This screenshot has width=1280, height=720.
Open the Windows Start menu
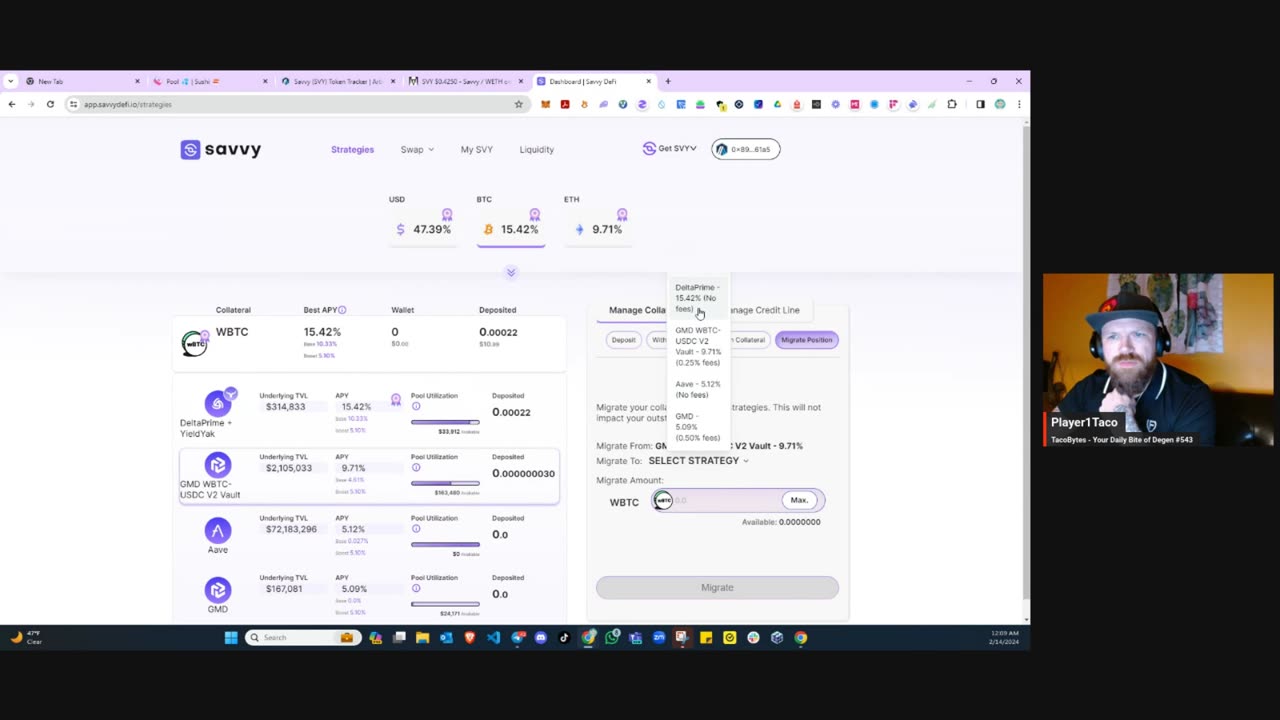click(x=231, y=637)
